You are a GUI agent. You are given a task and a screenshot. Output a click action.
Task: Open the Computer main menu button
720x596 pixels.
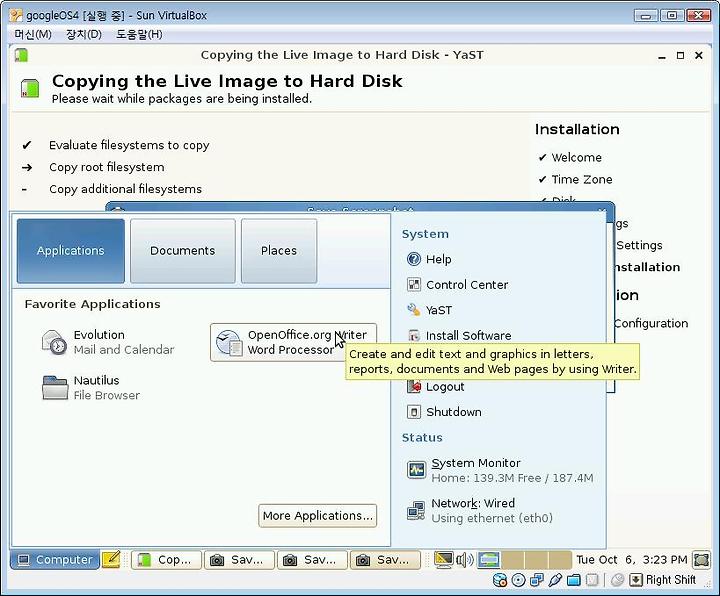point(55,560)
